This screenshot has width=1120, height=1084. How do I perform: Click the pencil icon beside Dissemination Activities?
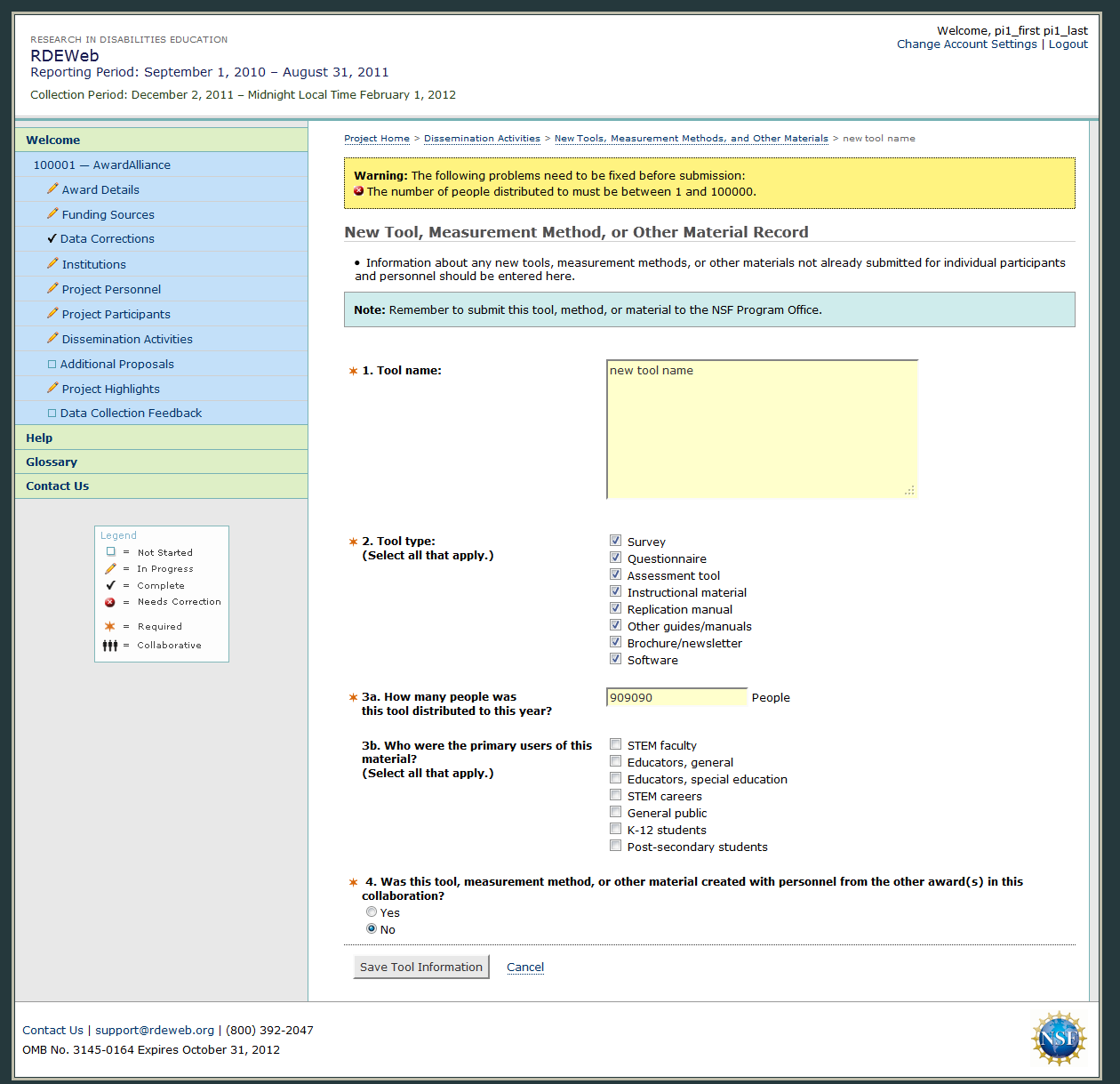[x=52, y=338]
